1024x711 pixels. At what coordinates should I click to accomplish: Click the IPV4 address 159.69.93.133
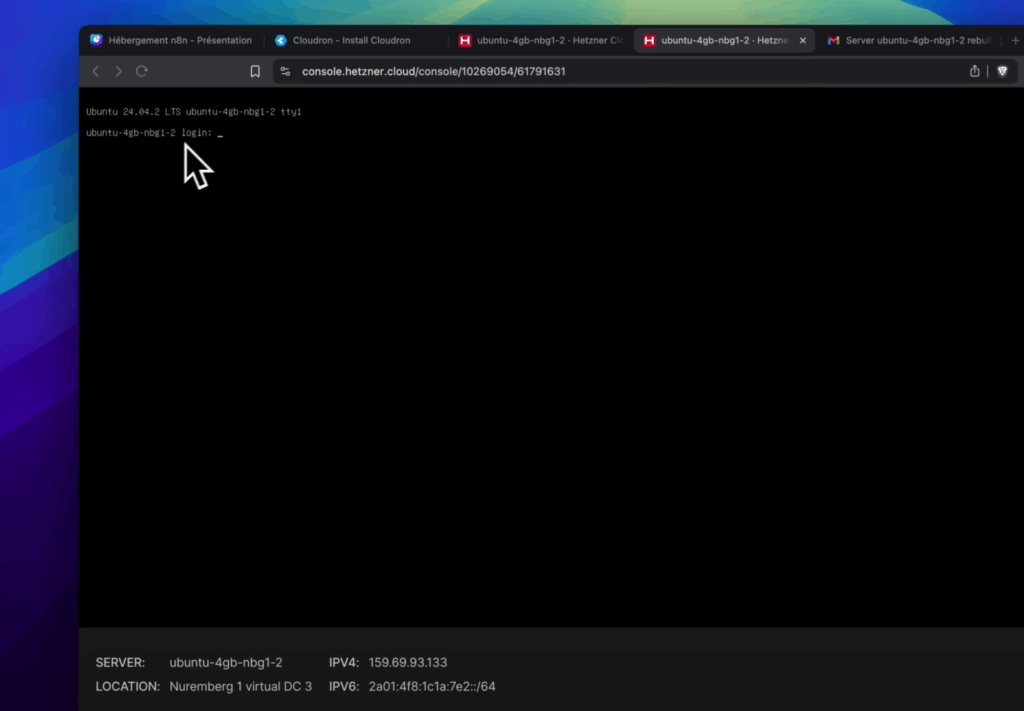point(408,662)
